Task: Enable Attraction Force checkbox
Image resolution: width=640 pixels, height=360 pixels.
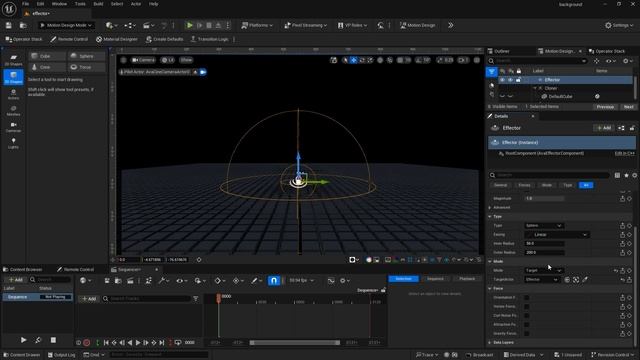Action: [x=527, y=324]
